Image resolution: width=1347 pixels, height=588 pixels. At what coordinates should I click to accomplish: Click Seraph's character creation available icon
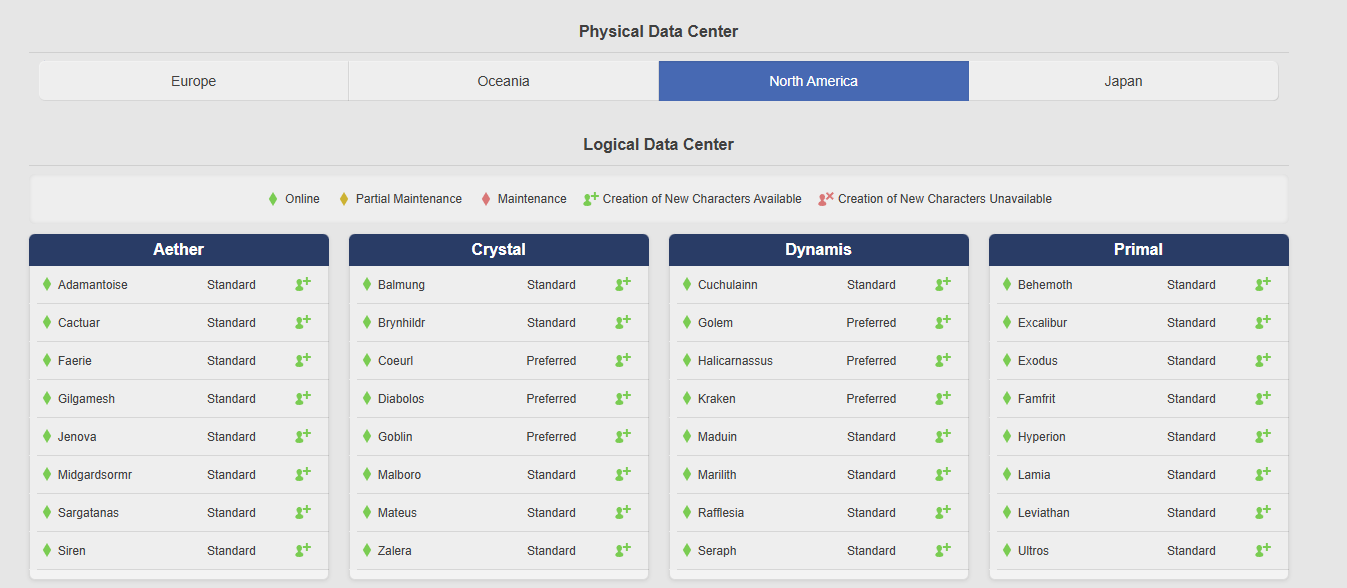[943, 550]
